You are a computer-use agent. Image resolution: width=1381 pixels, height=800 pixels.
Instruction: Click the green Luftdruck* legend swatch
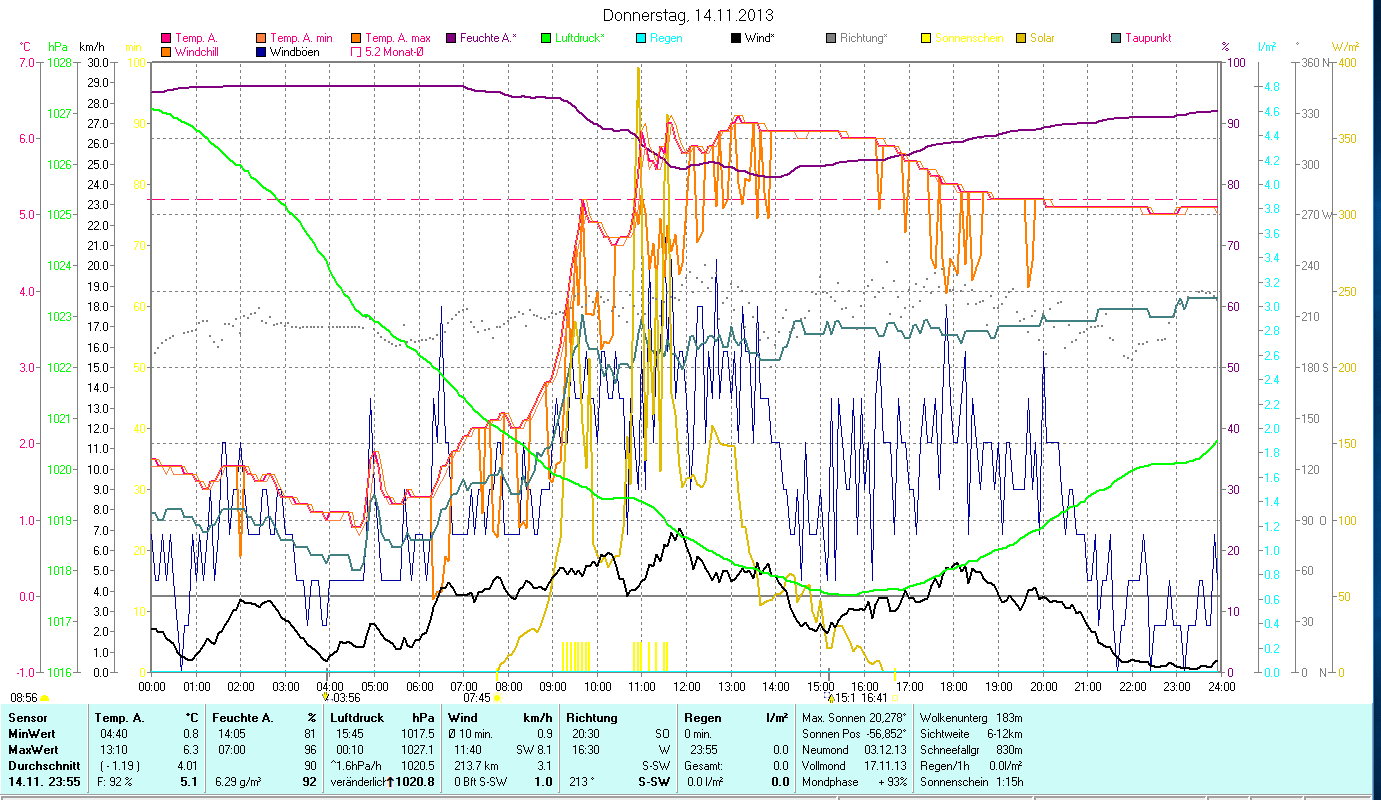(545, 38)
